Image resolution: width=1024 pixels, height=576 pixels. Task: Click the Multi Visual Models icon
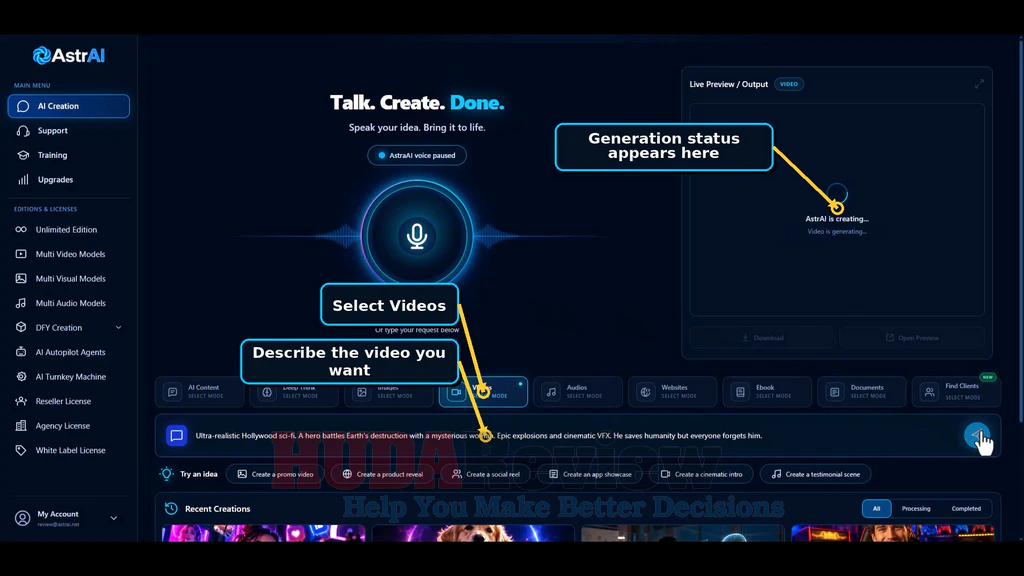click(21, 278)
